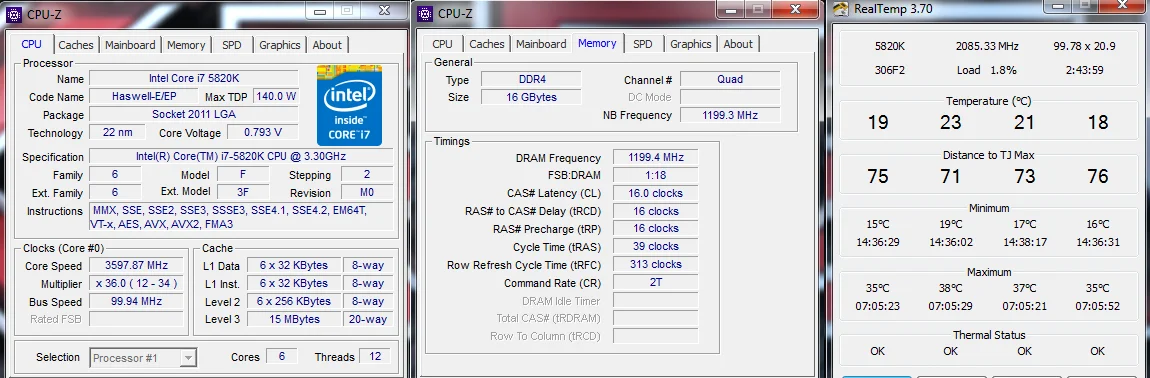Minimize the first CPU-Z window
The image size is (1150, 378).
(321, 10)
